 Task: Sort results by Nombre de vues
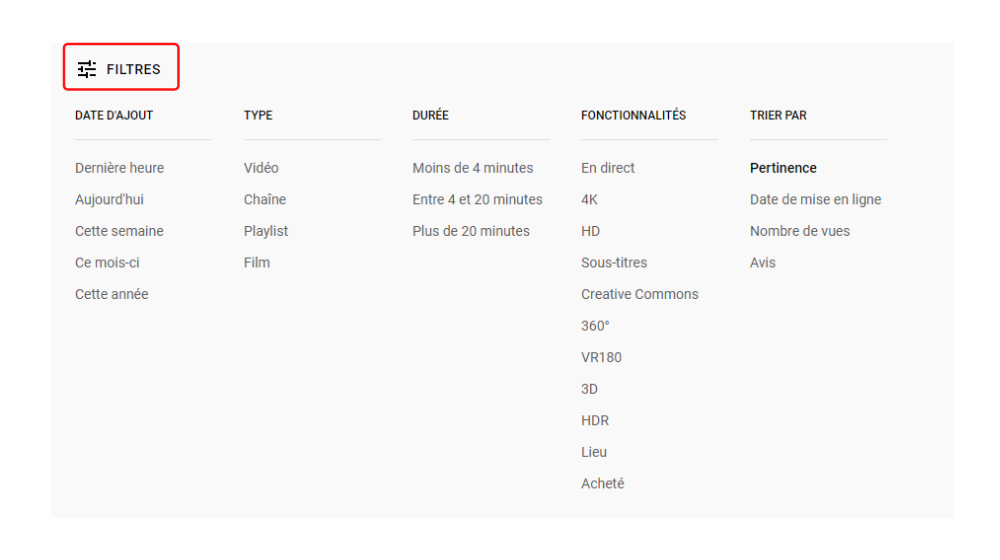[x=800, y=231]
